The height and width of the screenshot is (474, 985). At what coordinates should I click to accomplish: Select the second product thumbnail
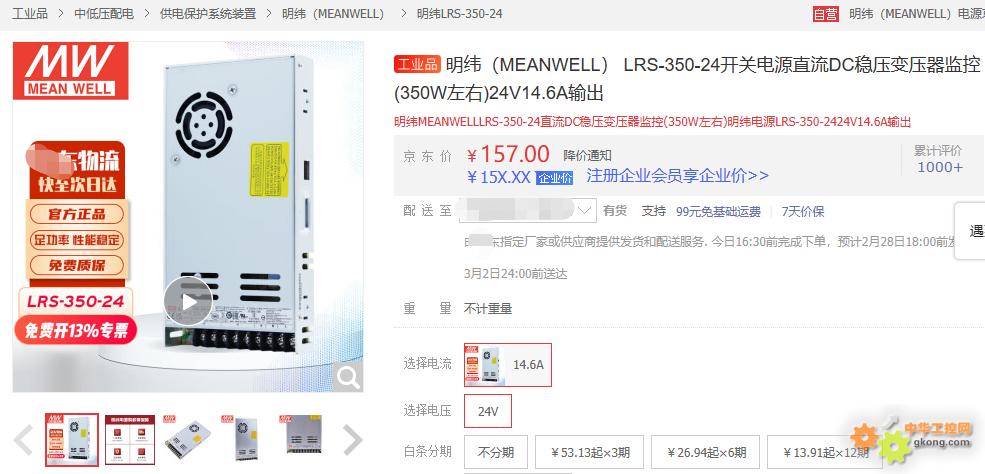tap(129, 438)
